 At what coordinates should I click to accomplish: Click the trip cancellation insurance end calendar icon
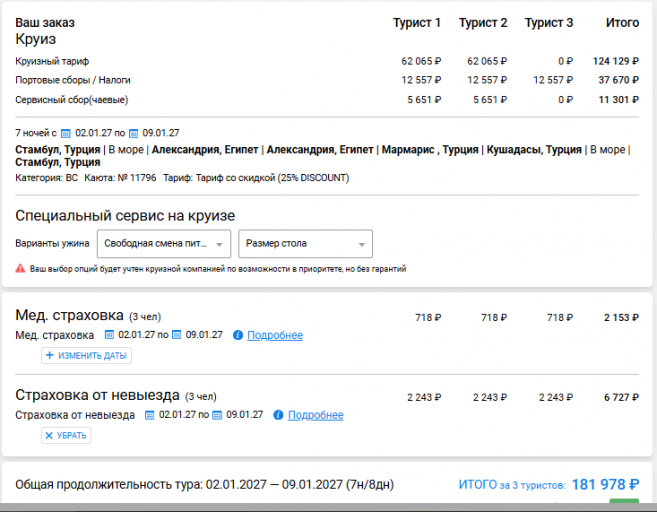pyautogui.click(x=217, y=415)
